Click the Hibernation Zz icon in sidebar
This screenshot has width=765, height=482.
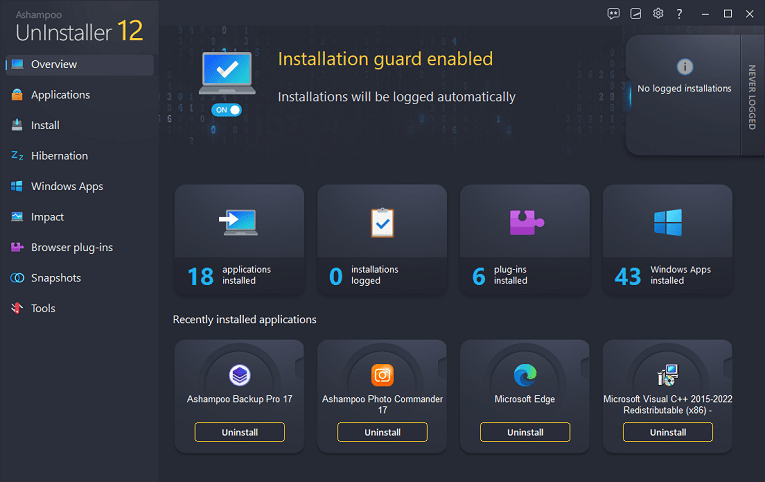(17, 156)
